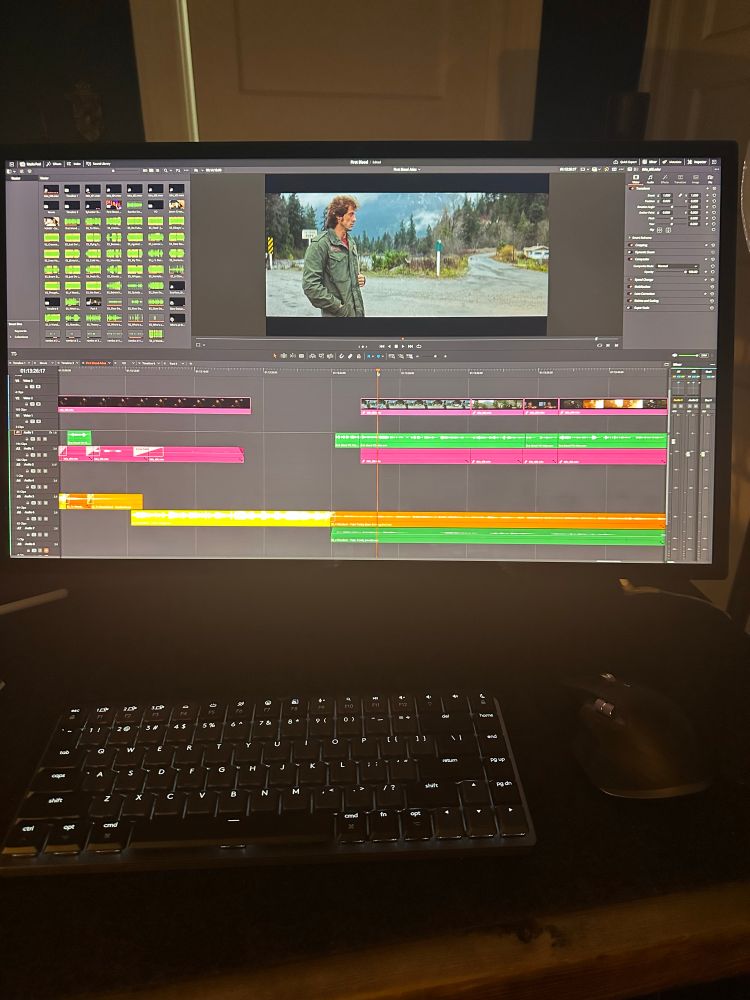Open Timeline View Options icon
750x1000 pixels.
click(x=14, y=354)
